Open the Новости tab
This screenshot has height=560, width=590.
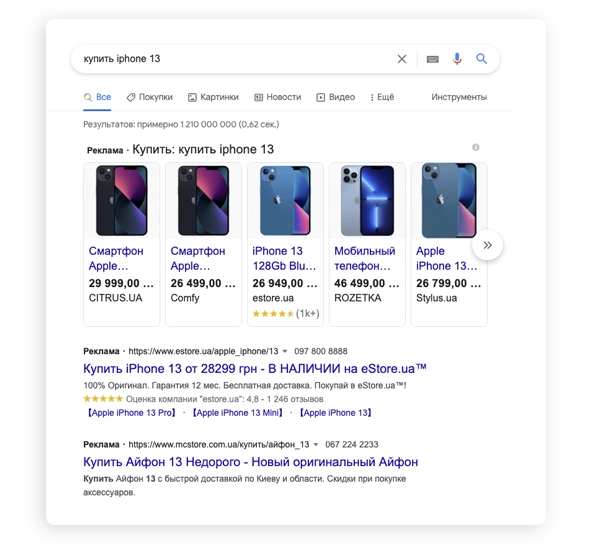tap(278, 97)
